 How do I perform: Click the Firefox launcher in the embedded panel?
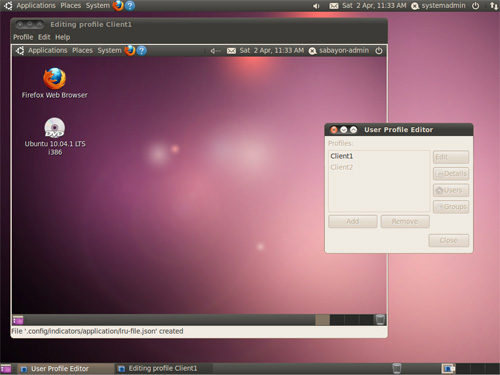[x=130, y=50]
